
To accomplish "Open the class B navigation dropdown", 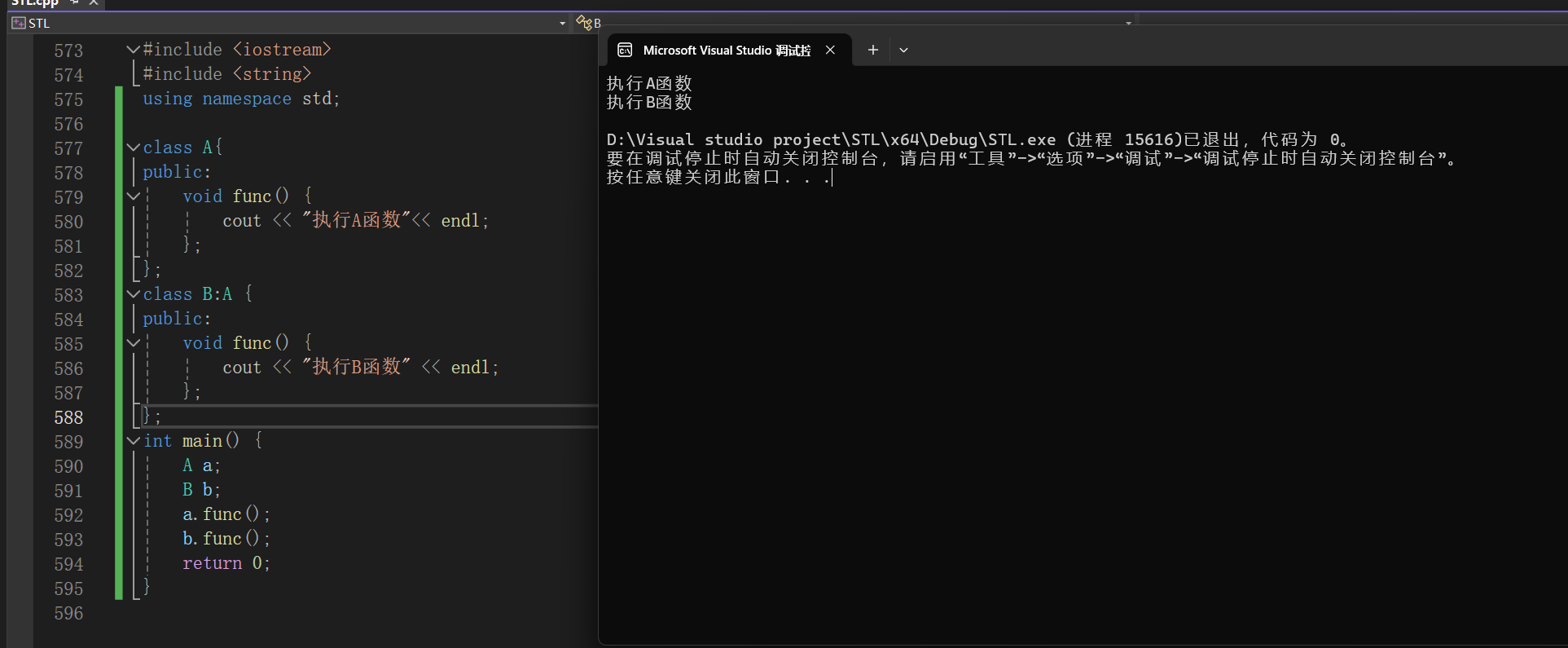I will [x=1128, y=23].
